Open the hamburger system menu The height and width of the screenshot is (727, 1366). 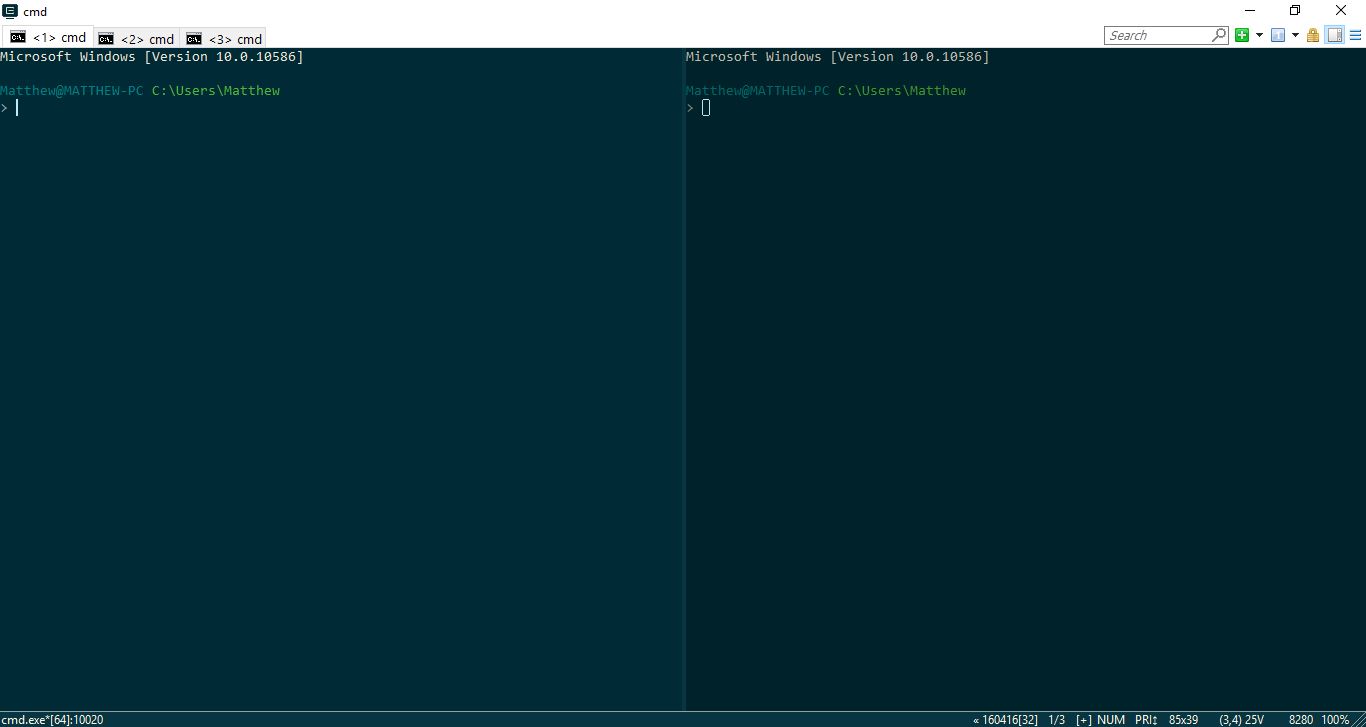[x=1355, y=35]
